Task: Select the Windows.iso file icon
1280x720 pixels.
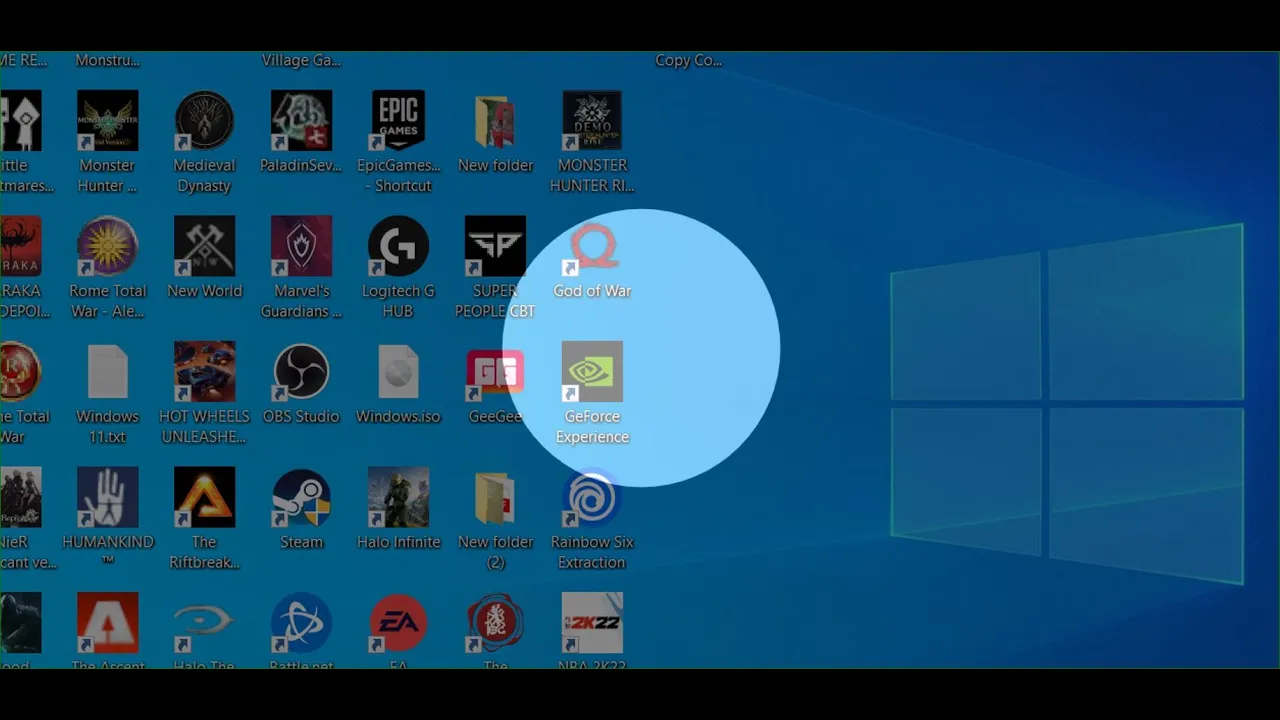Action: (x=398, y=372)
